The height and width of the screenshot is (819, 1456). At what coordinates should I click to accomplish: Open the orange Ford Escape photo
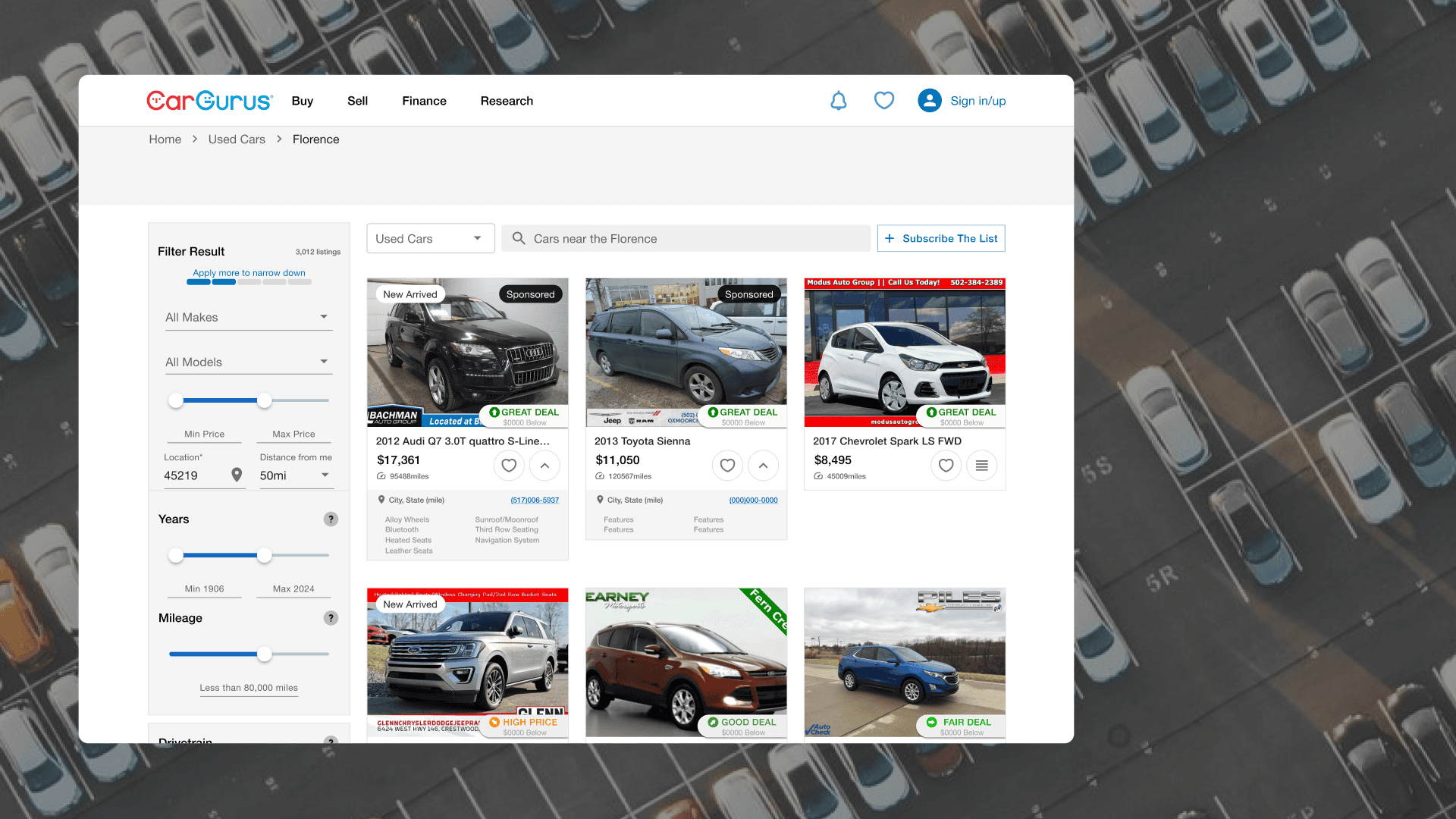click(x=686, y=662)
